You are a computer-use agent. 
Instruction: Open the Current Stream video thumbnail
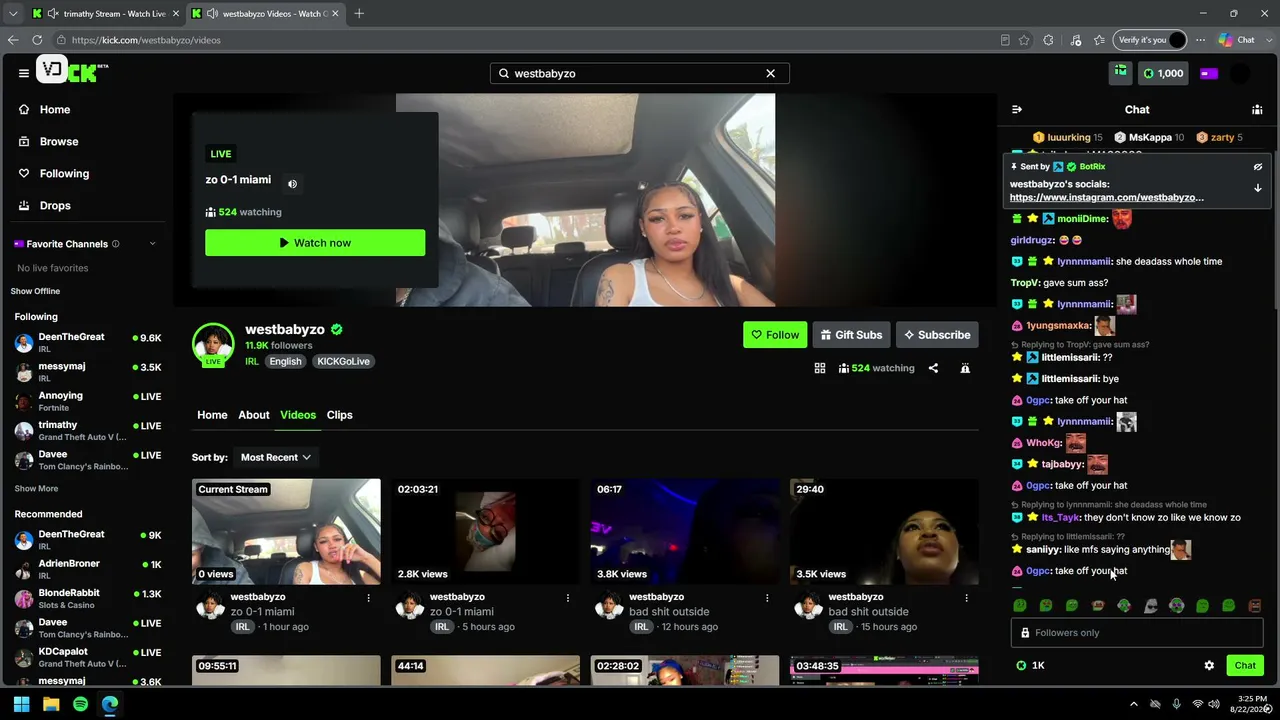tap(286, 532)
